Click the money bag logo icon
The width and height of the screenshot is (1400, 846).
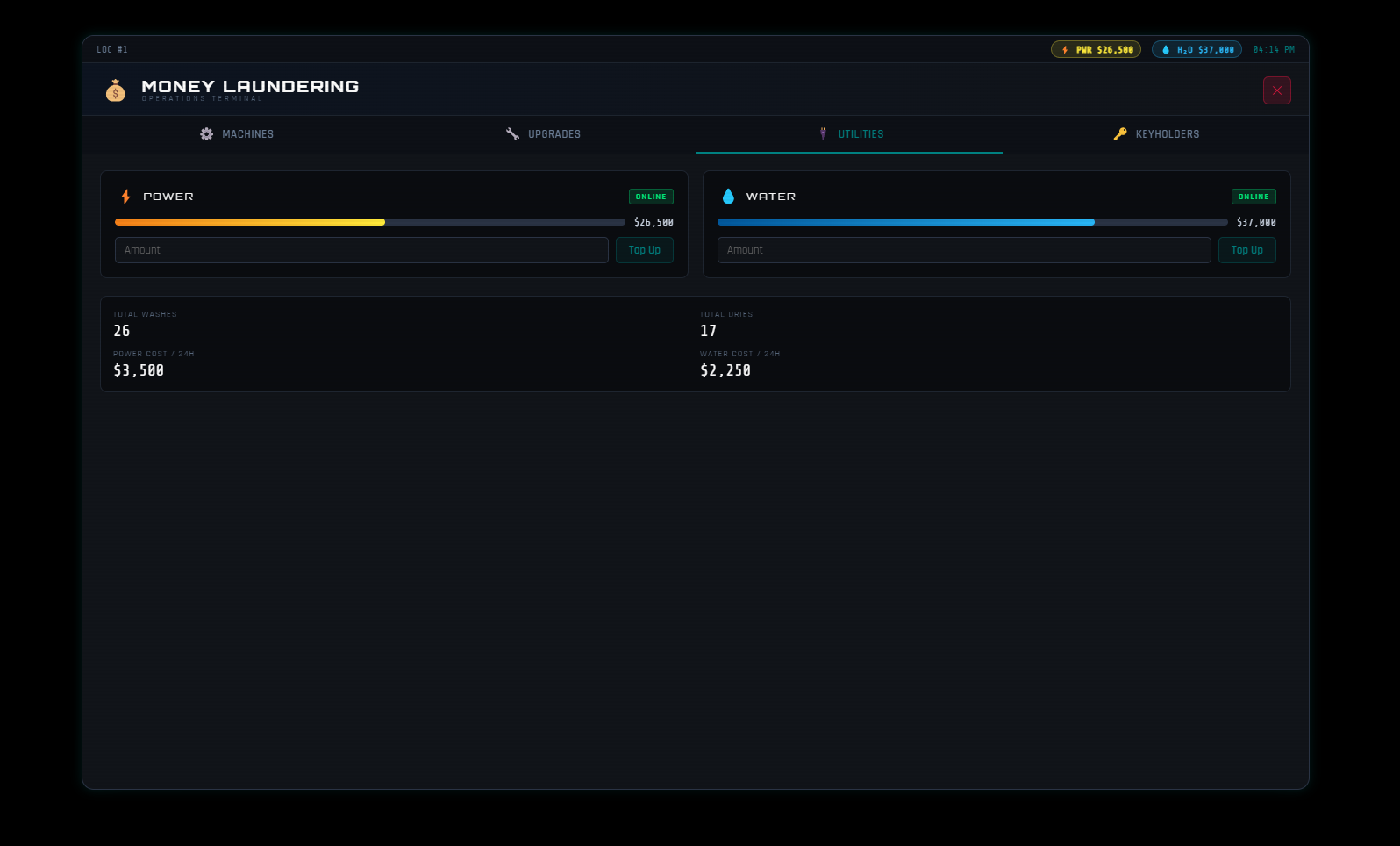tap(116, 90)
